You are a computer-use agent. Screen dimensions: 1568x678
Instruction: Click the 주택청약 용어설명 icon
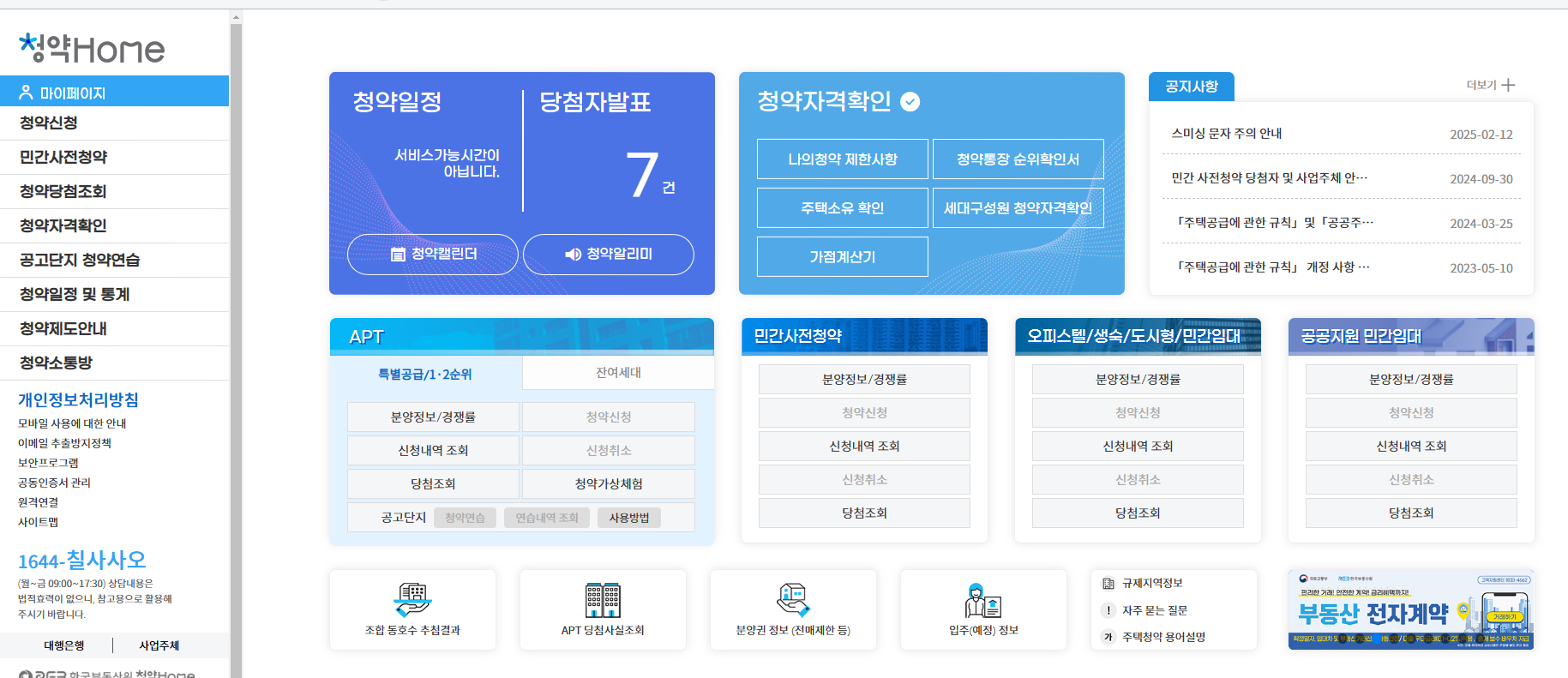[x=1108, y=637]
